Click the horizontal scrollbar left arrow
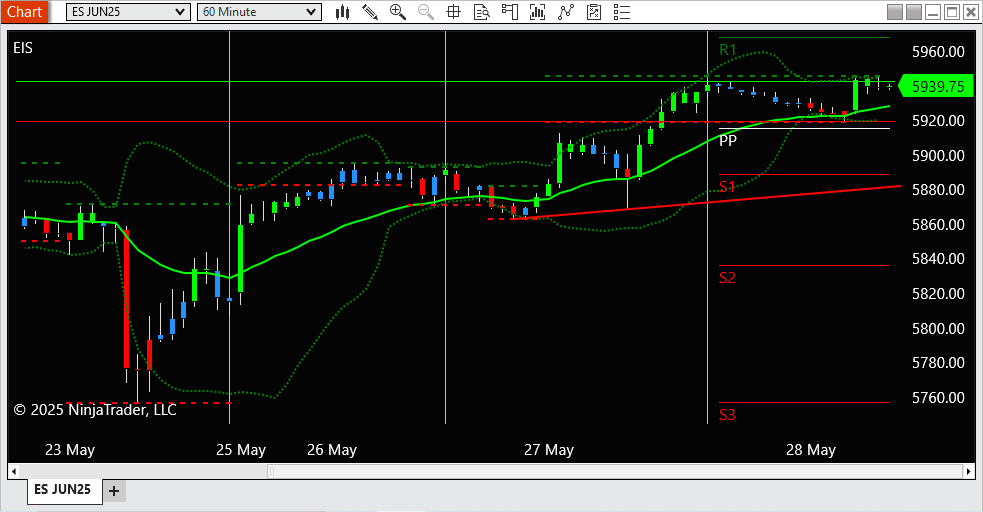The image size is (983, 512). 13,471
